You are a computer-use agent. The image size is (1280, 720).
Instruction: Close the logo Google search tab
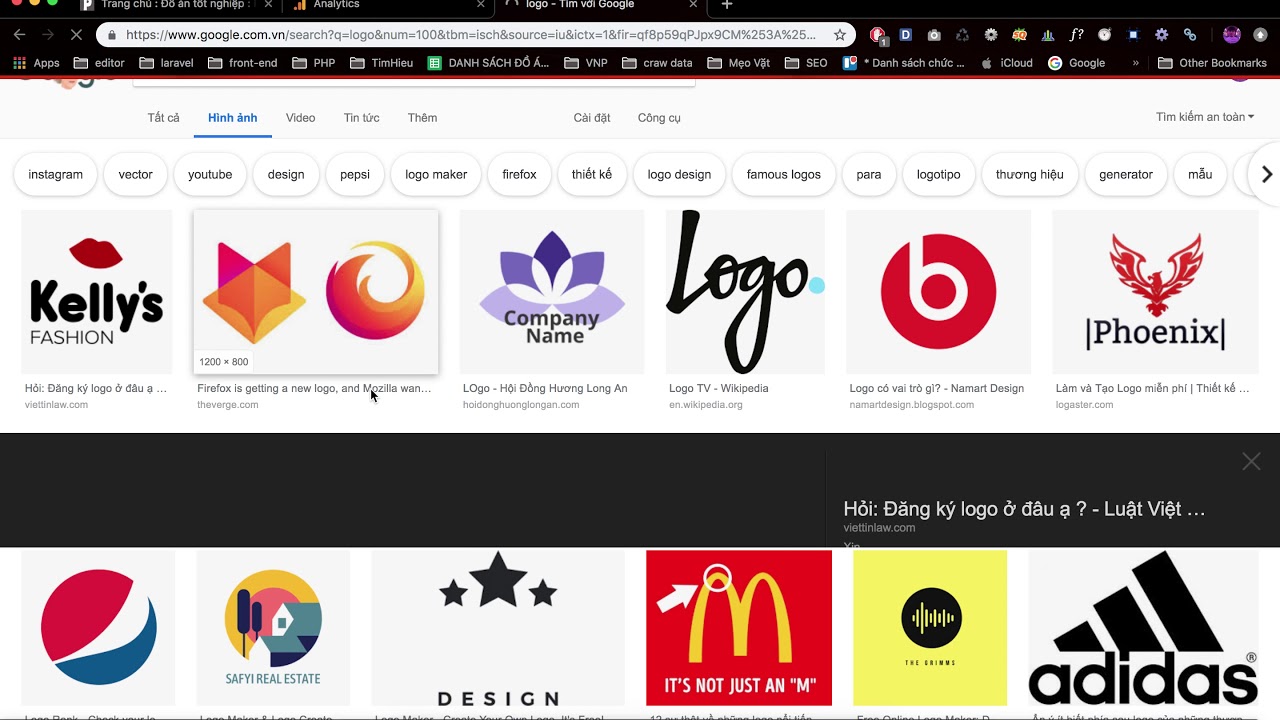point(693,5)
